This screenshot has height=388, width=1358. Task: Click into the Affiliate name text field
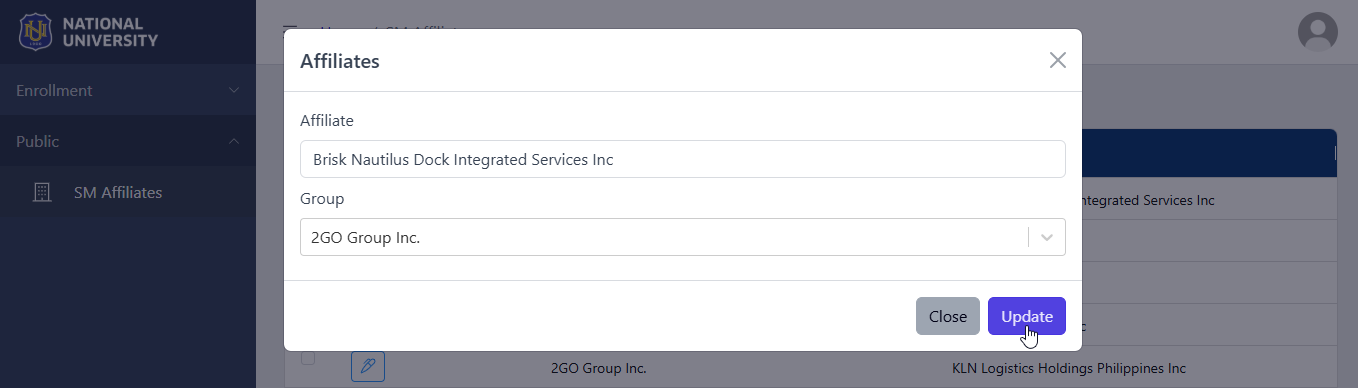click(x=682, y=159)
